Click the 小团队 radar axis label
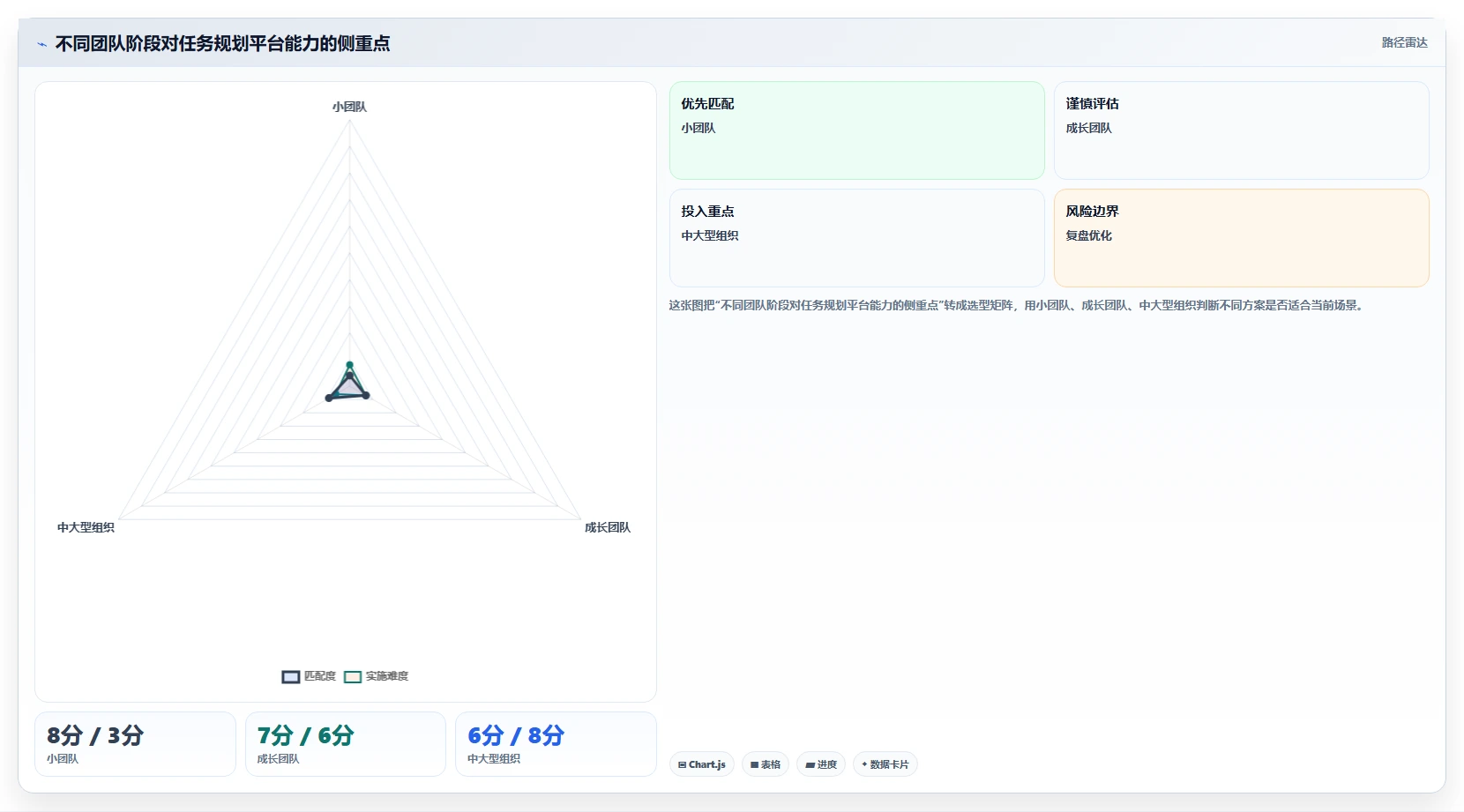The width and height of the screenshot is (1464, 812). (x=349, y=107)
